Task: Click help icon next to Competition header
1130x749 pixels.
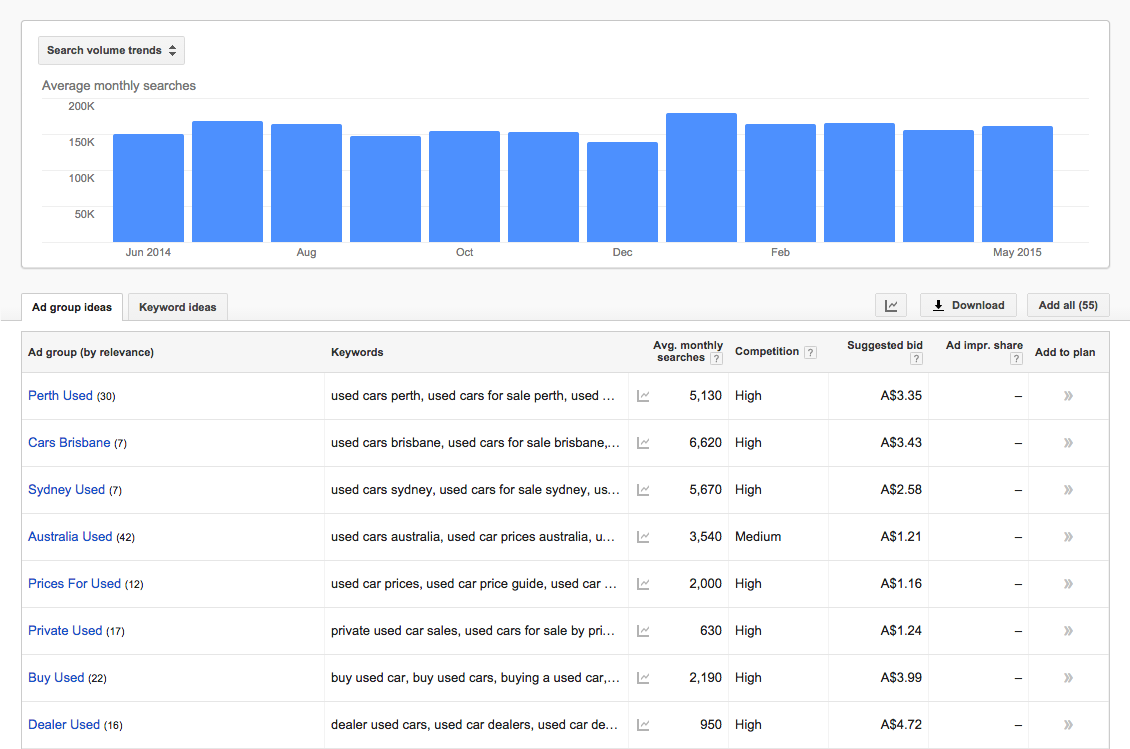Action: (810, 352)
